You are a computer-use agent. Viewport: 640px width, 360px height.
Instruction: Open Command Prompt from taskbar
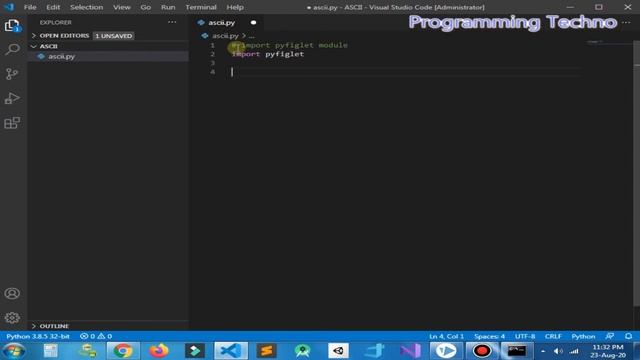pos(517,351)
